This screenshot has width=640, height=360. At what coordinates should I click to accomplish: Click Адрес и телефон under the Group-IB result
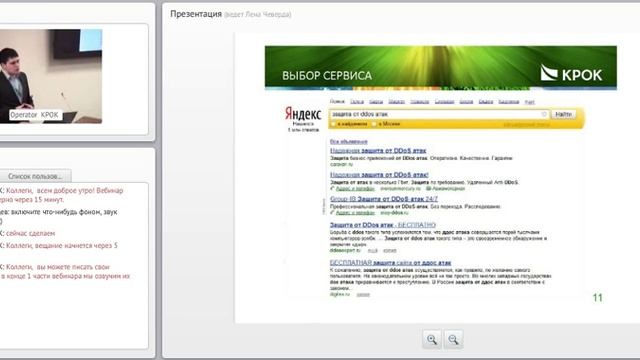[x=355, y=213]
